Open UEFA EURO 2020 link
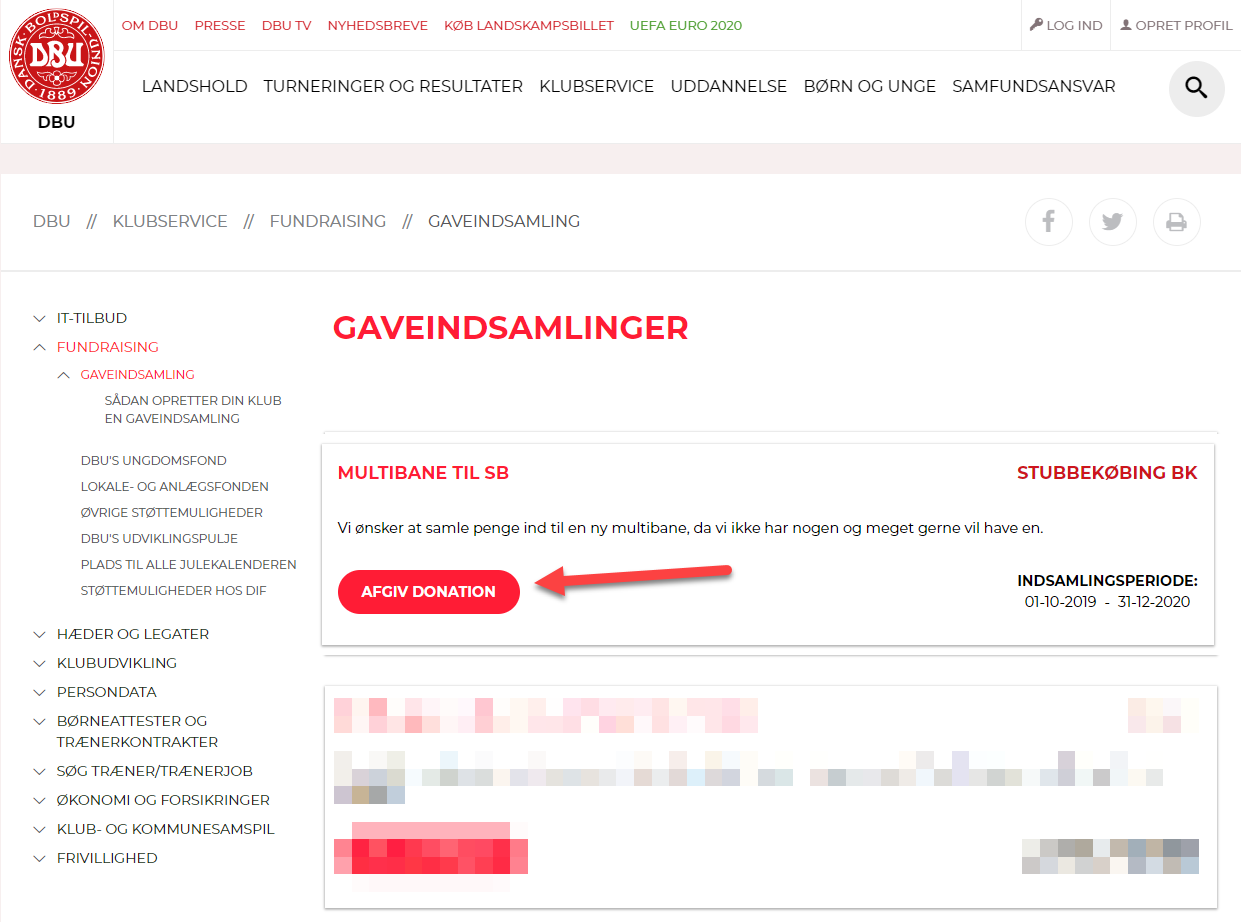The height and width of the screenshot is (922, 1241). (686, 26)
